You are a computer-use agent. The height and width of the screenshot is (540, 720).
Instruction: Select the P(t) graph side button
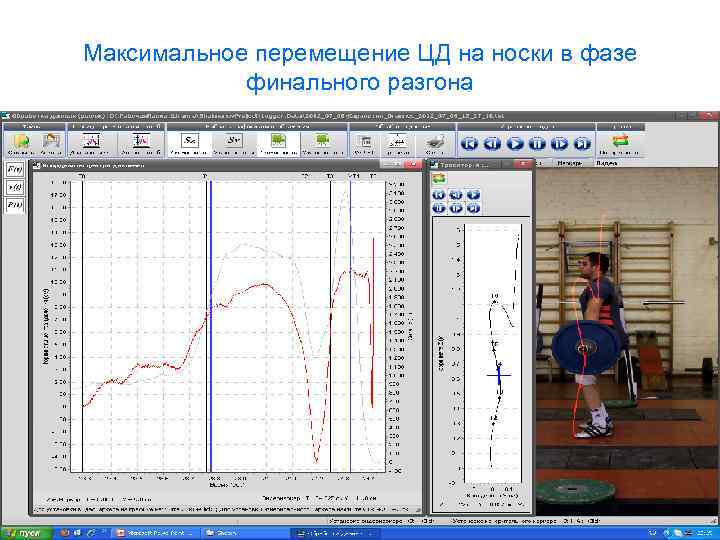tap(14, 204)
